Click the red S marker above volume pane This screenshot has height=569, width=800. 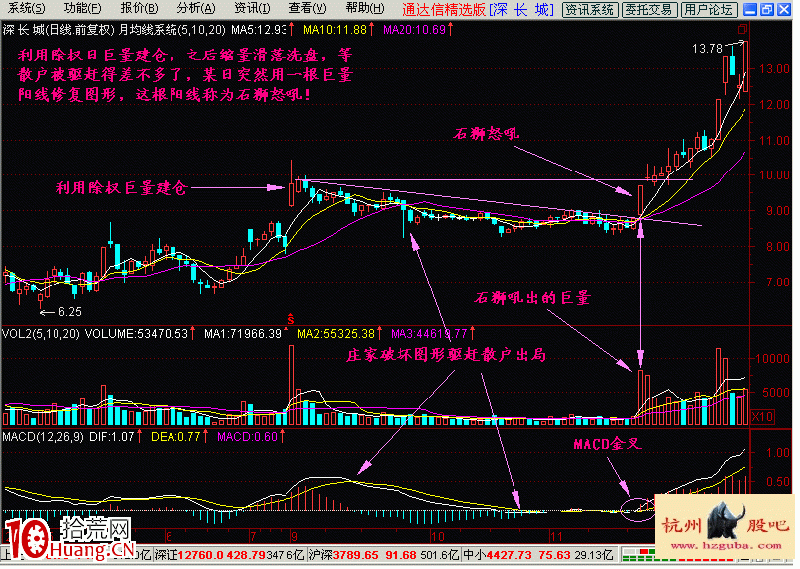(x=291, y=320)
